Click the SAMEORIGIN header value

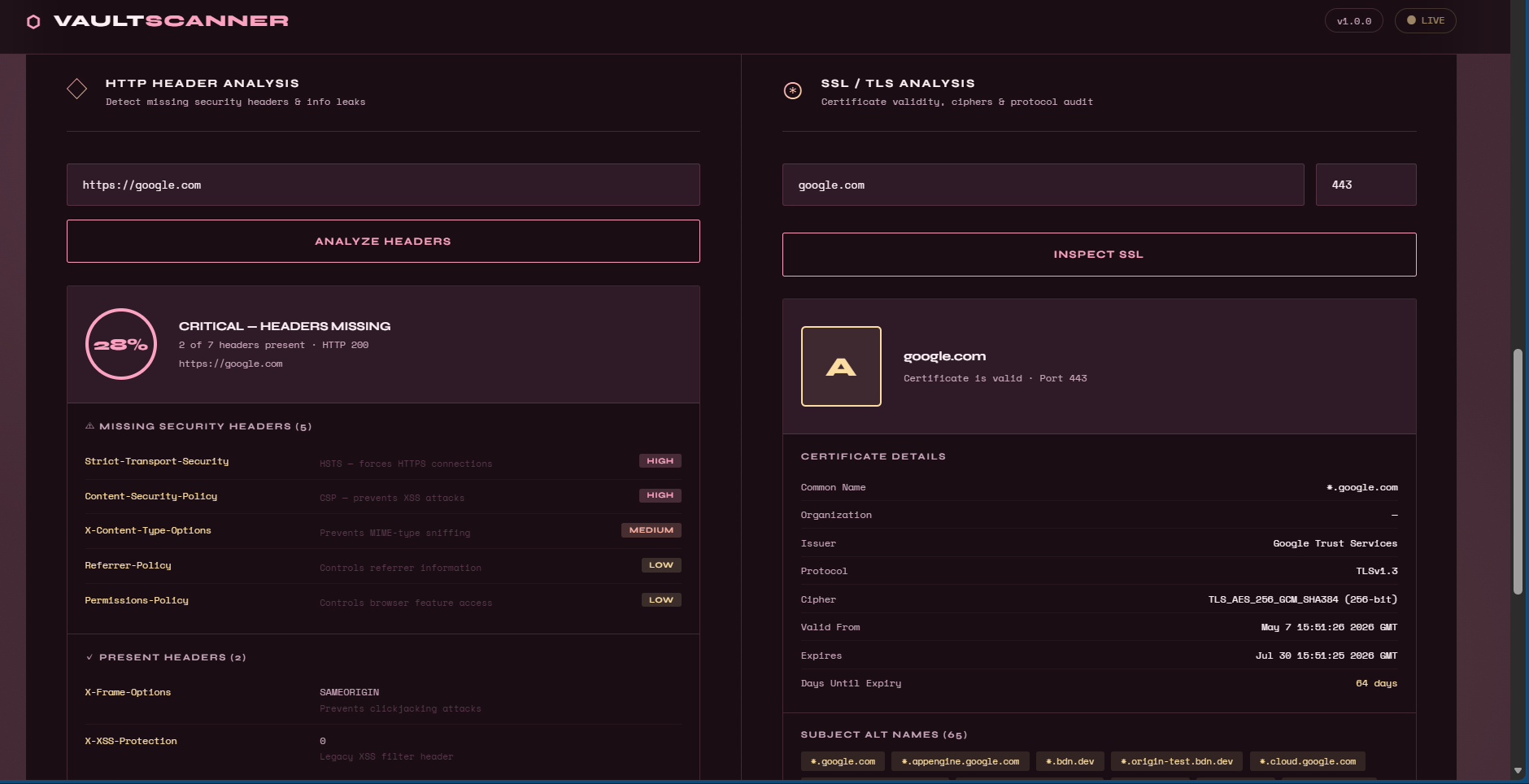pyautogui.click(x=350, y=692)
